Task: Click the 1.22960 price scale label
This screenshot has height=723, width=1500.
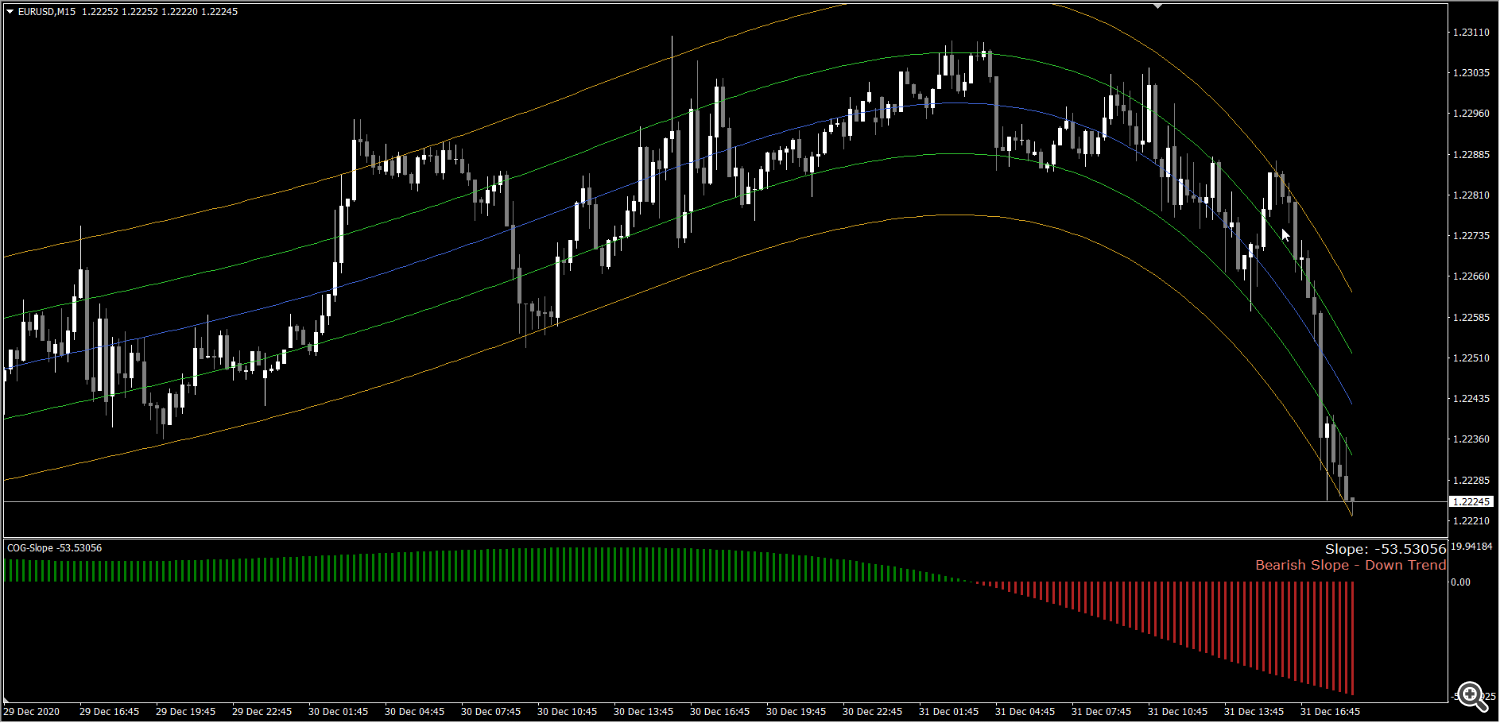Action: (x=1469, y=114)
